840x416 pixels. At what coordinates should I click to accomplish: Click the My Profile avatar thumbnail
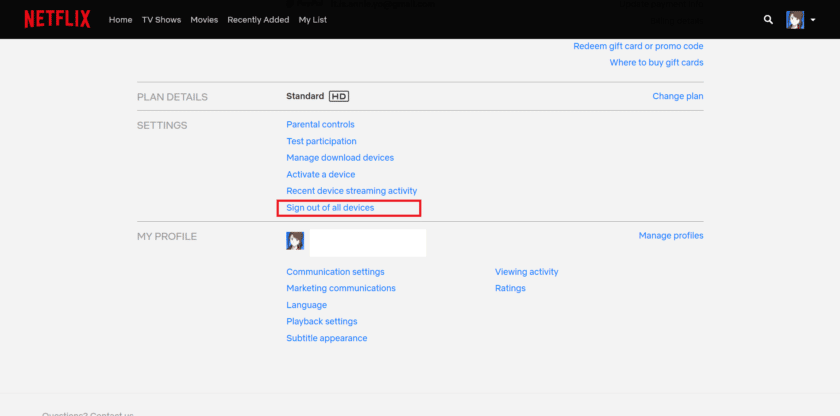tap(295, 241)
